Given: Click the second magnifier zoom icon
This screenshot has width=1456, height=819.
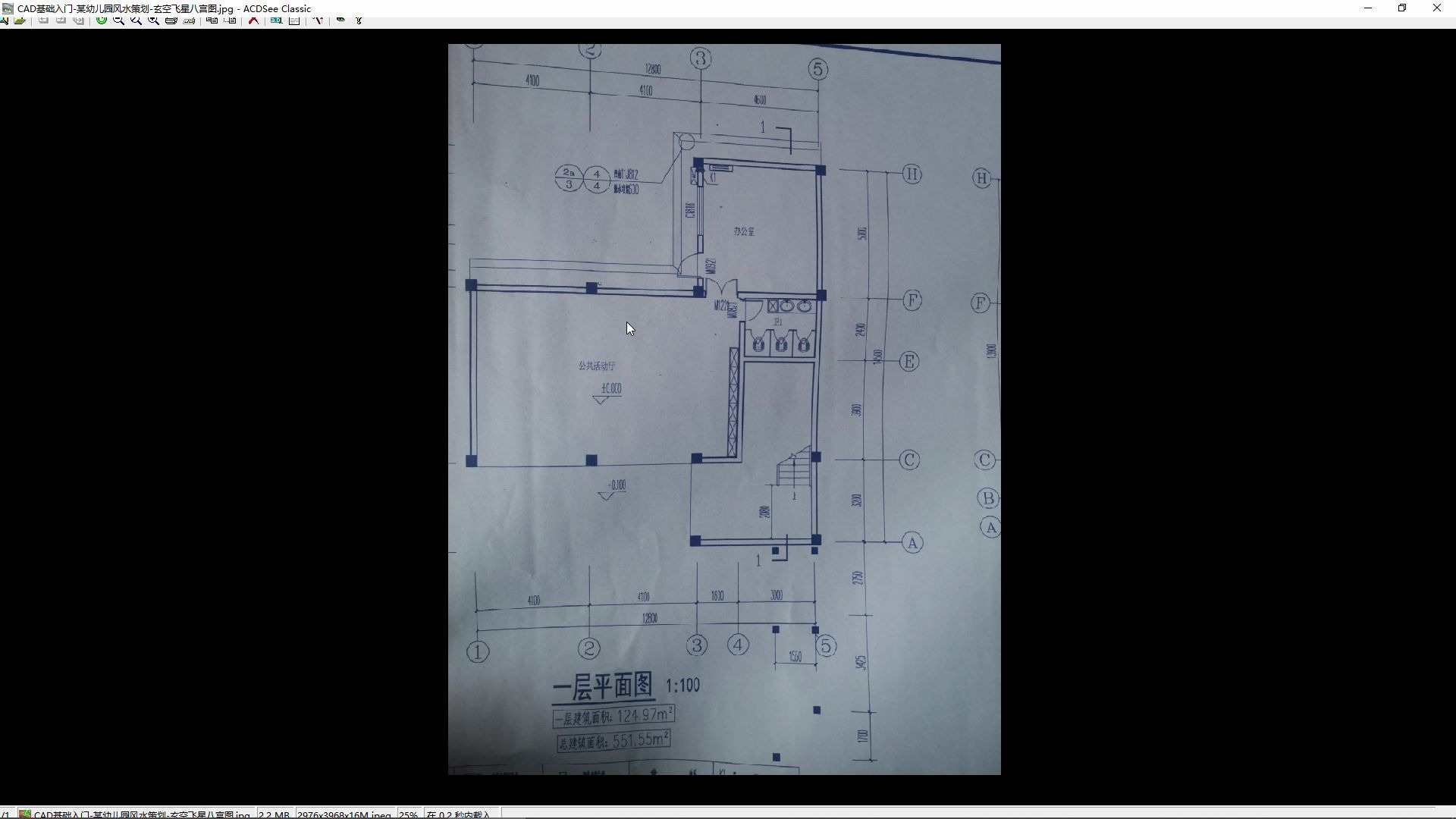Looking at the screenshot, I should pos(136,20).
